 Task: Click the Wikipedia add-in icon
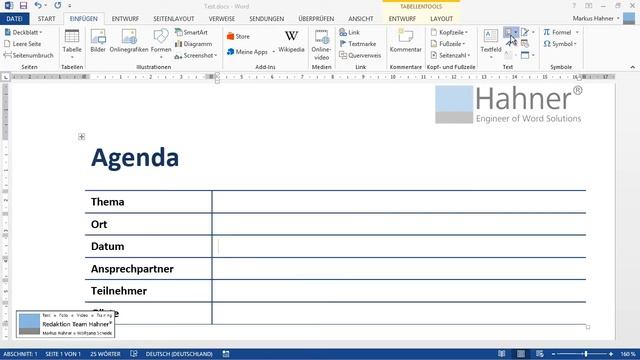[x=291, y=41]
